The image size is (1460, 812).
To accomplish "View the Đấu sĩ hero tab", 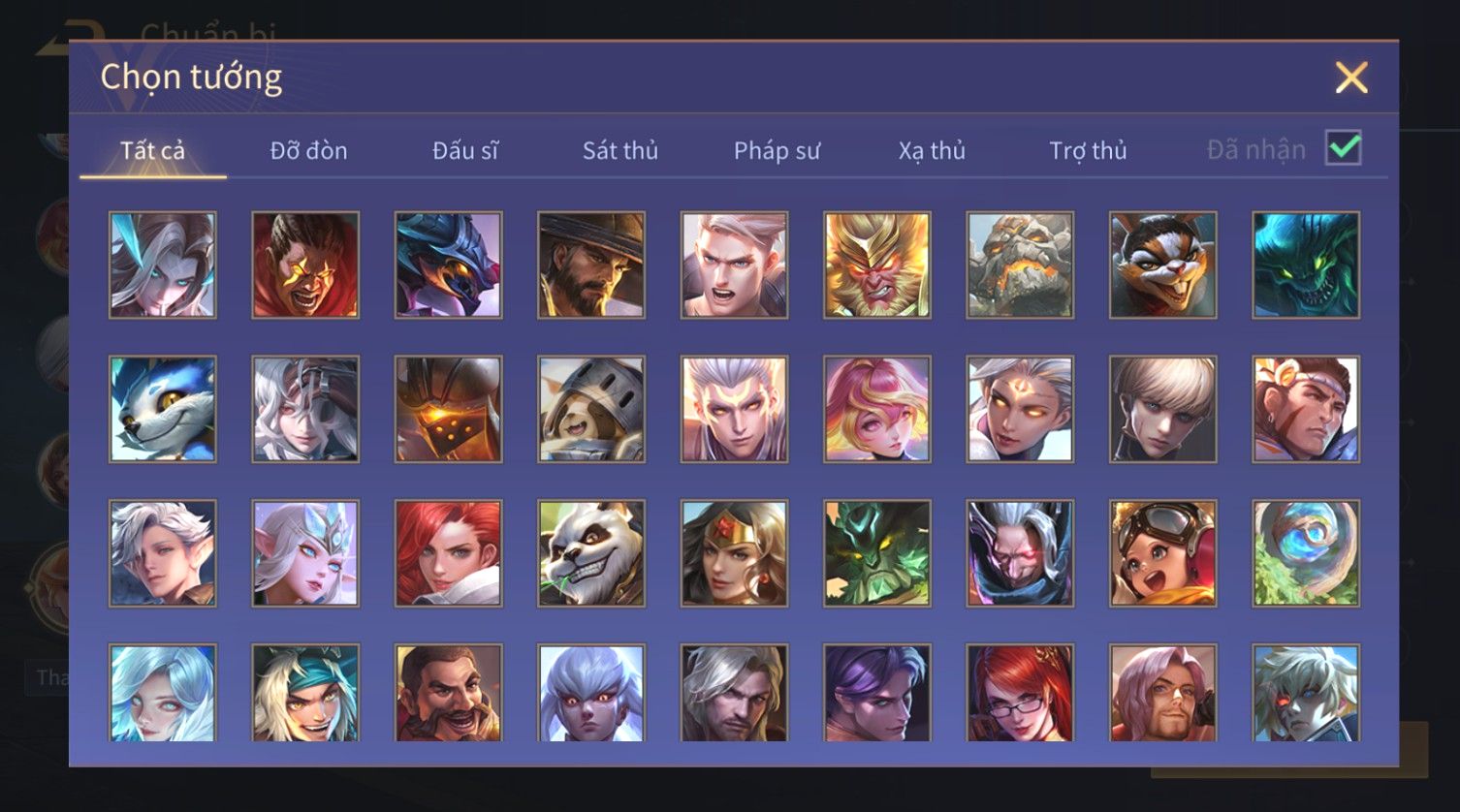I will 465,150.
